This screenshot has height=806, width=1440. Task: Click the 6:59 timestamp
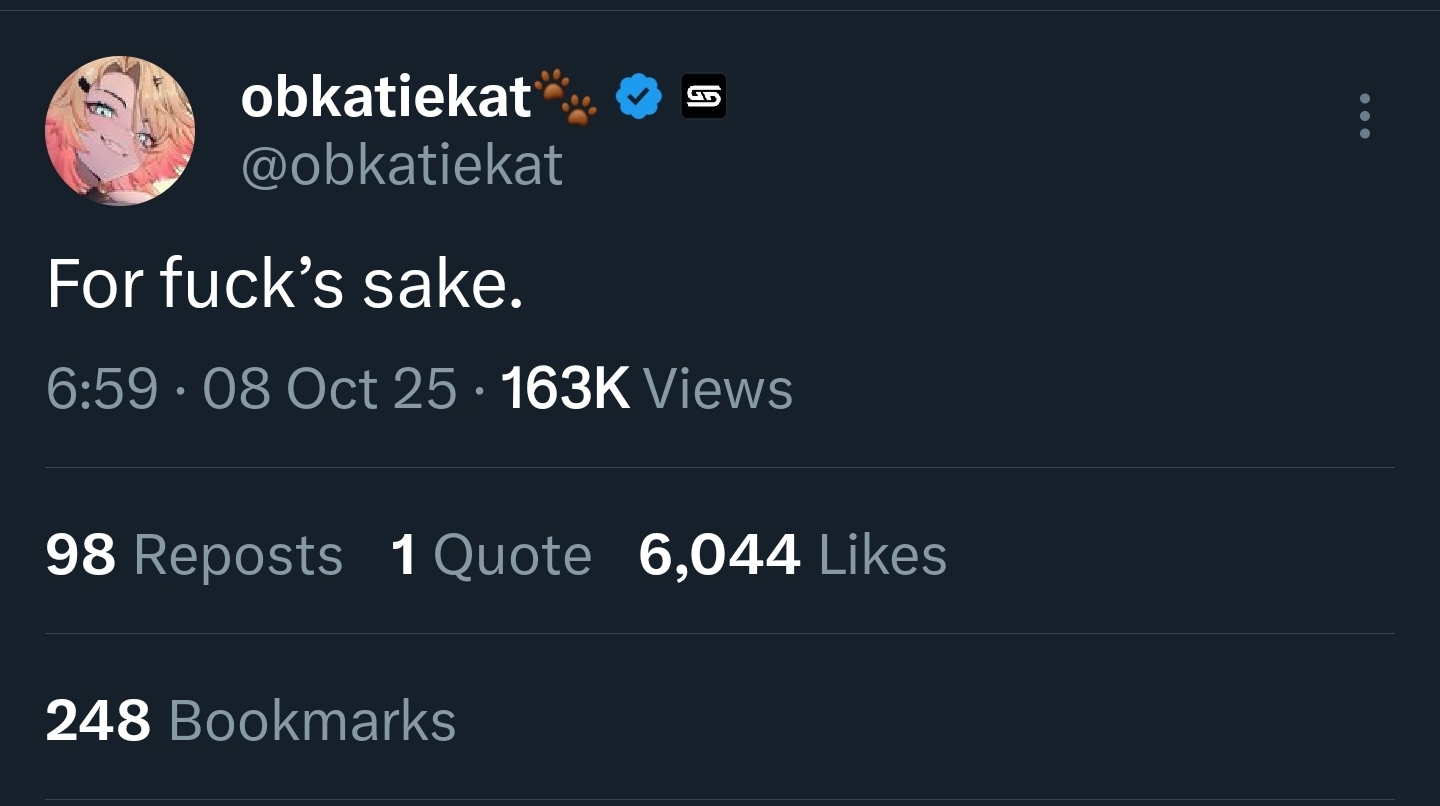(x=102, y=388)
